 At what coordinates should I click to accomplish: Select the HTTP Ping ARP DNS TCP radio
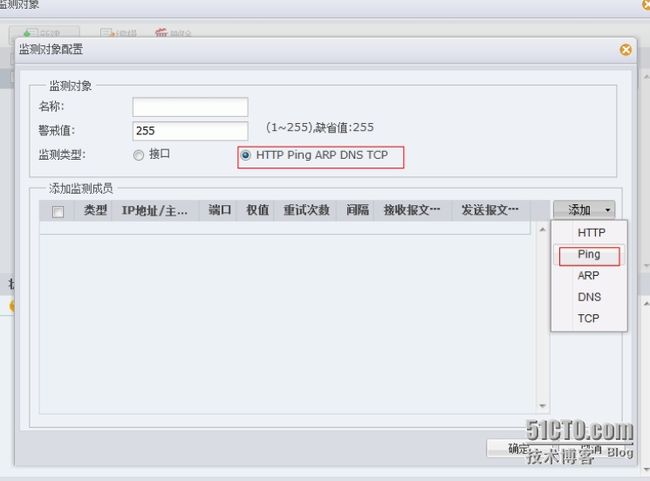click(x=245, y=155)
